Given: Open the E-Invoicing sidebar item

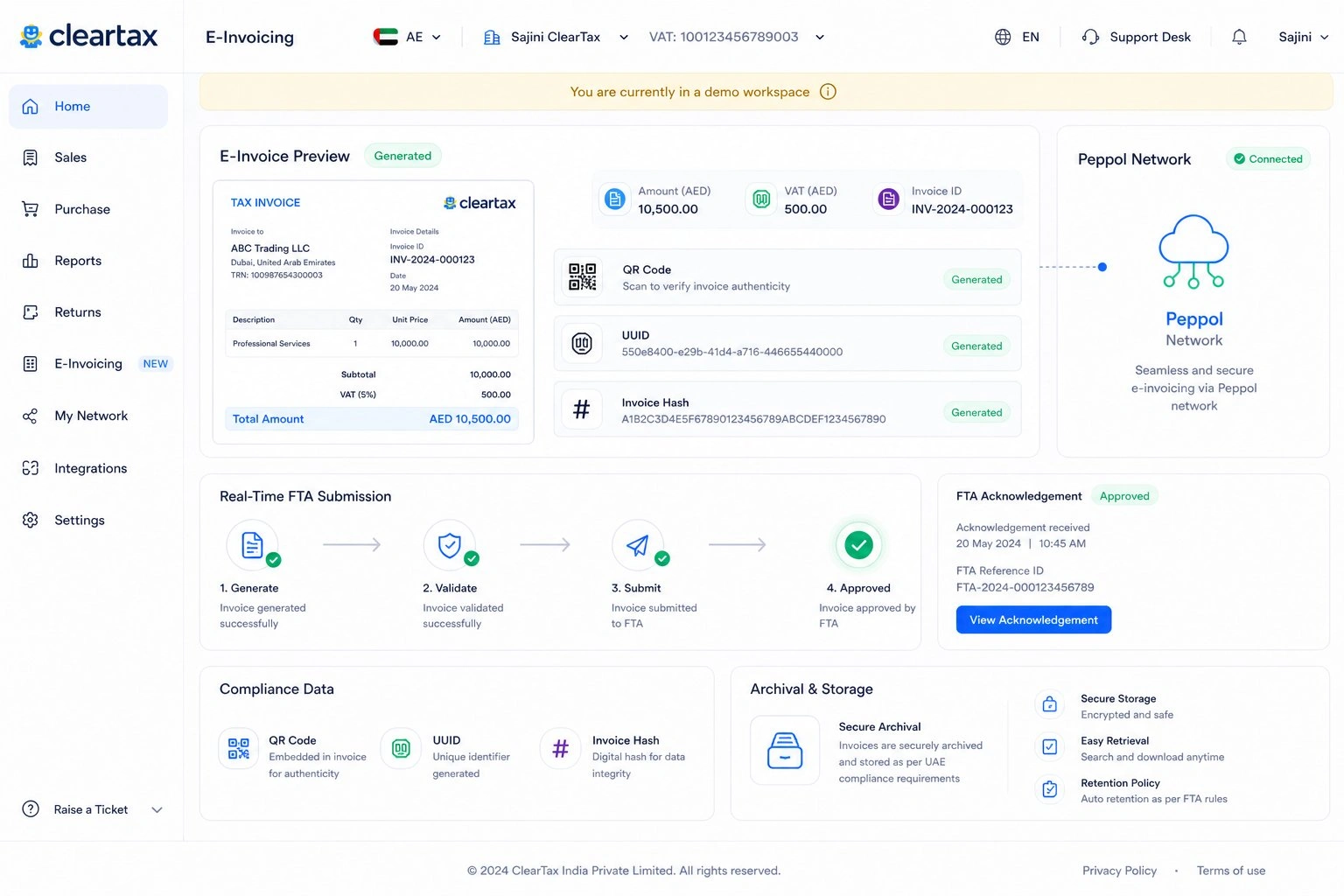Looking at the screenshot, I should (x=87, y=364).
